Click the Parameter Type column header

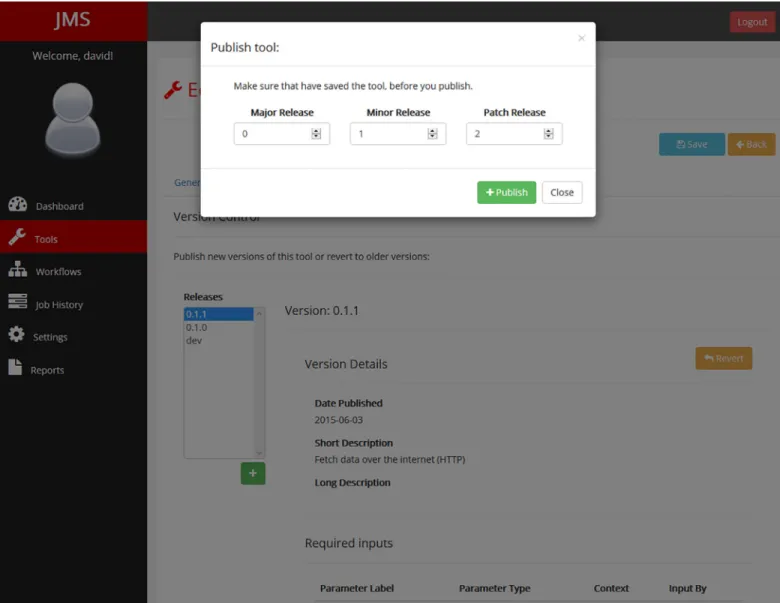(494, 588)
